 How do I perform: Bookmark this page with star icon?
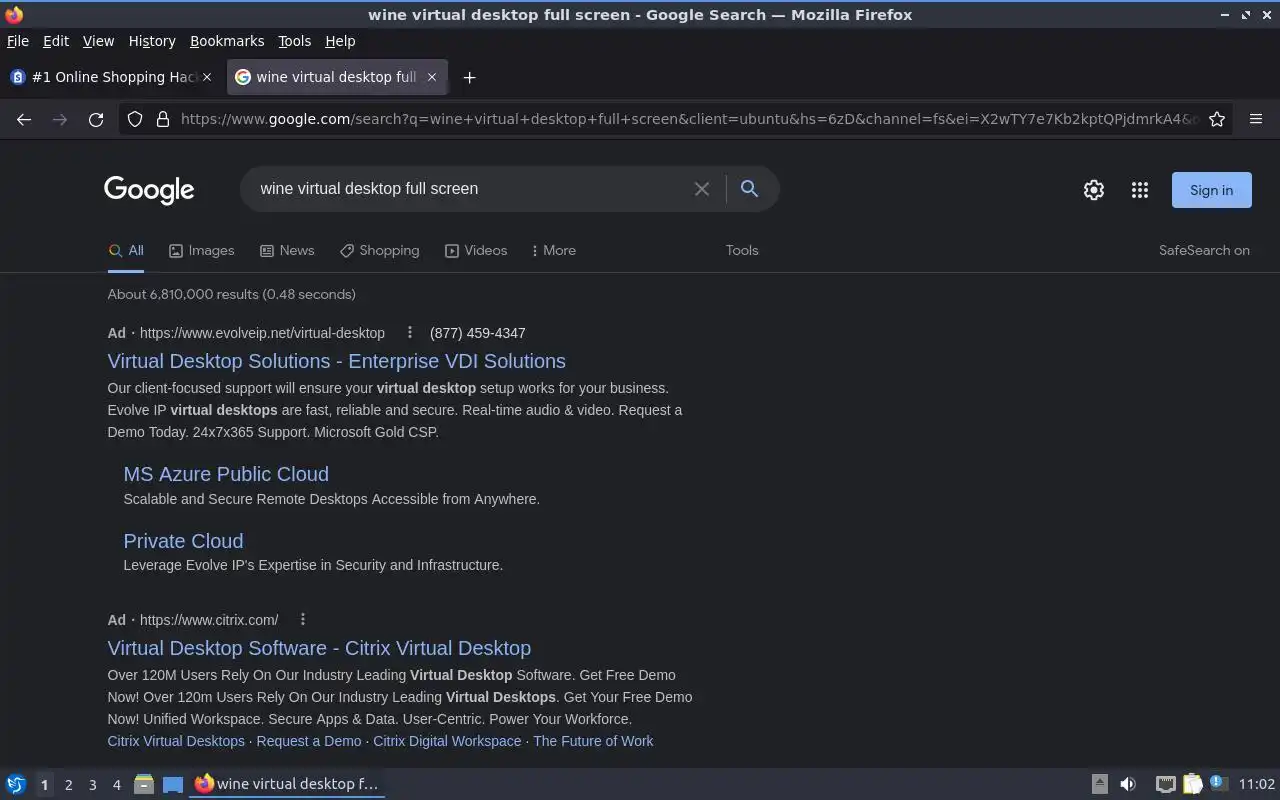tap(1217, 119)
